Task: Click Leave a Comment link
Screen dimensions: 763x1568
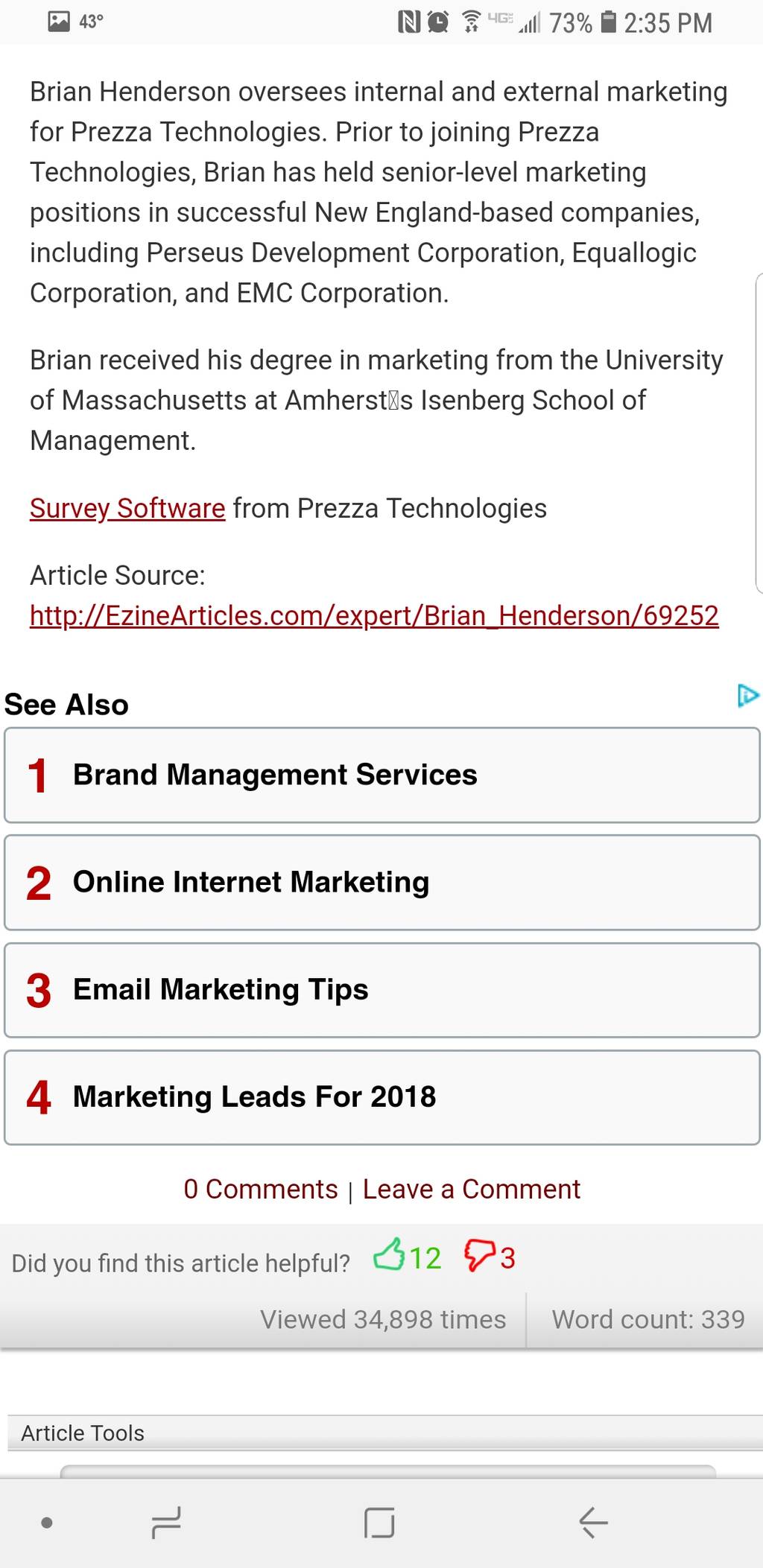Action: (x=471, y=1189)
